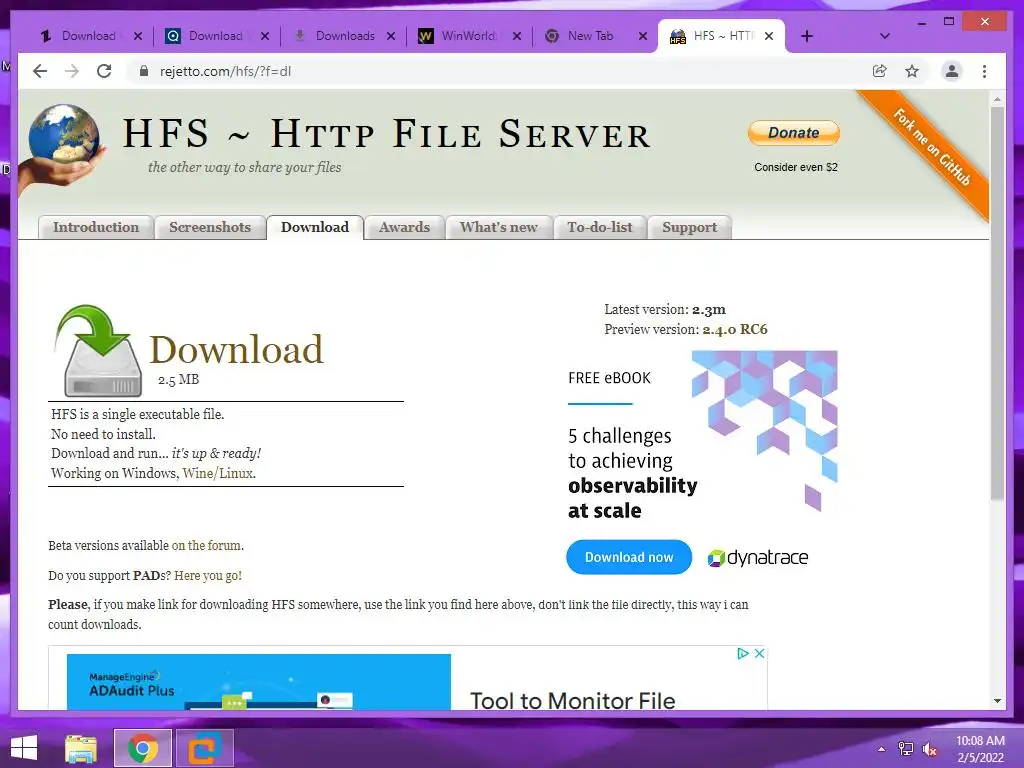1024x768 pixels.
Task: Open the Awards tab
Action: 404,227
